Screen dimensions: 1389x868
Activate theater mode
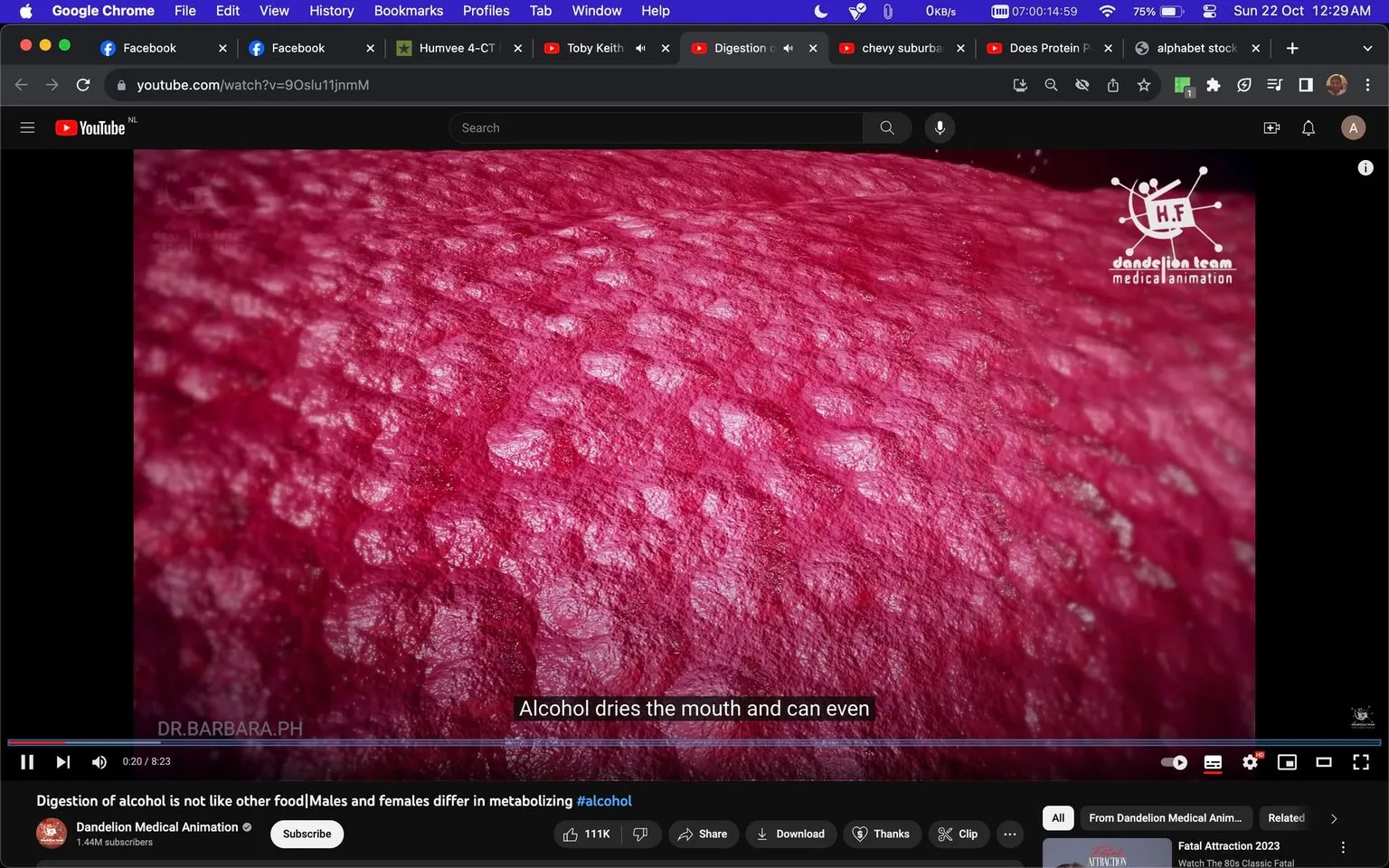1324,762
